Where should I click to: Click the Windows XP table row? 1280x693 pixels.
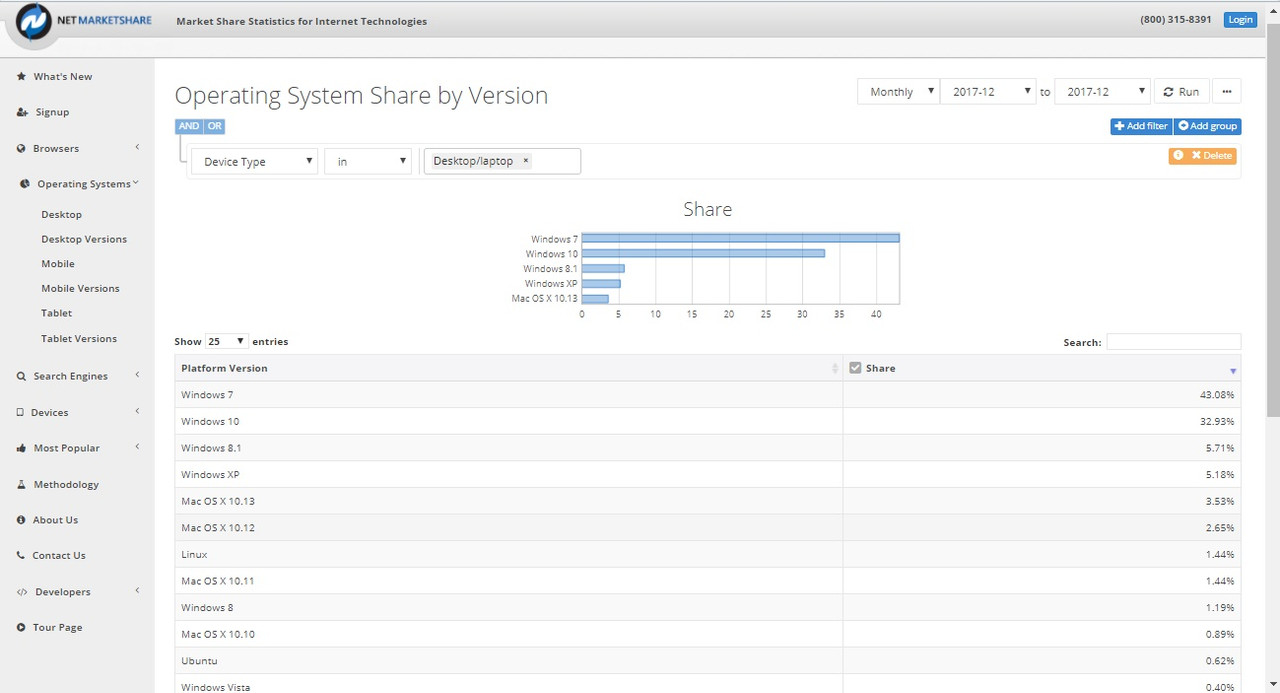(708, 474)
